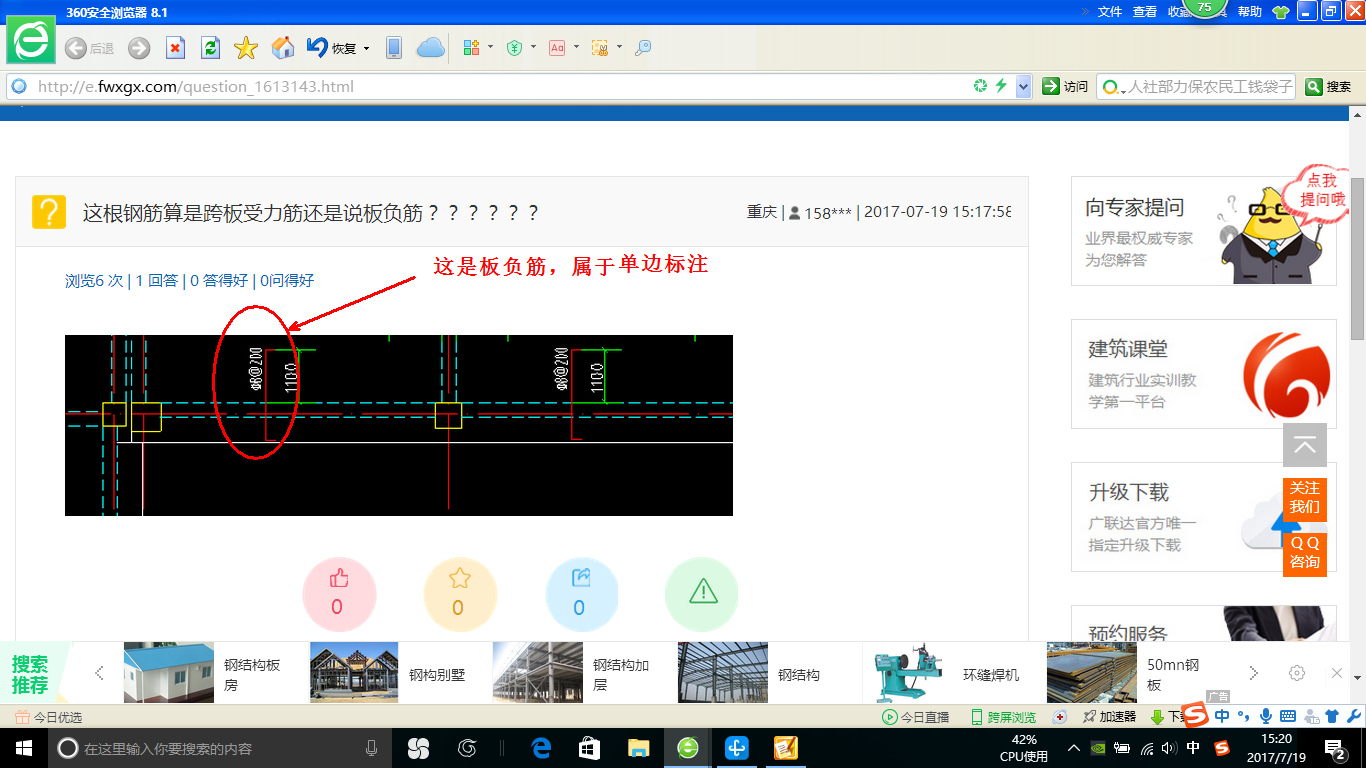
Task: Click the 访问 go button
Action: tap(1065, 87)
